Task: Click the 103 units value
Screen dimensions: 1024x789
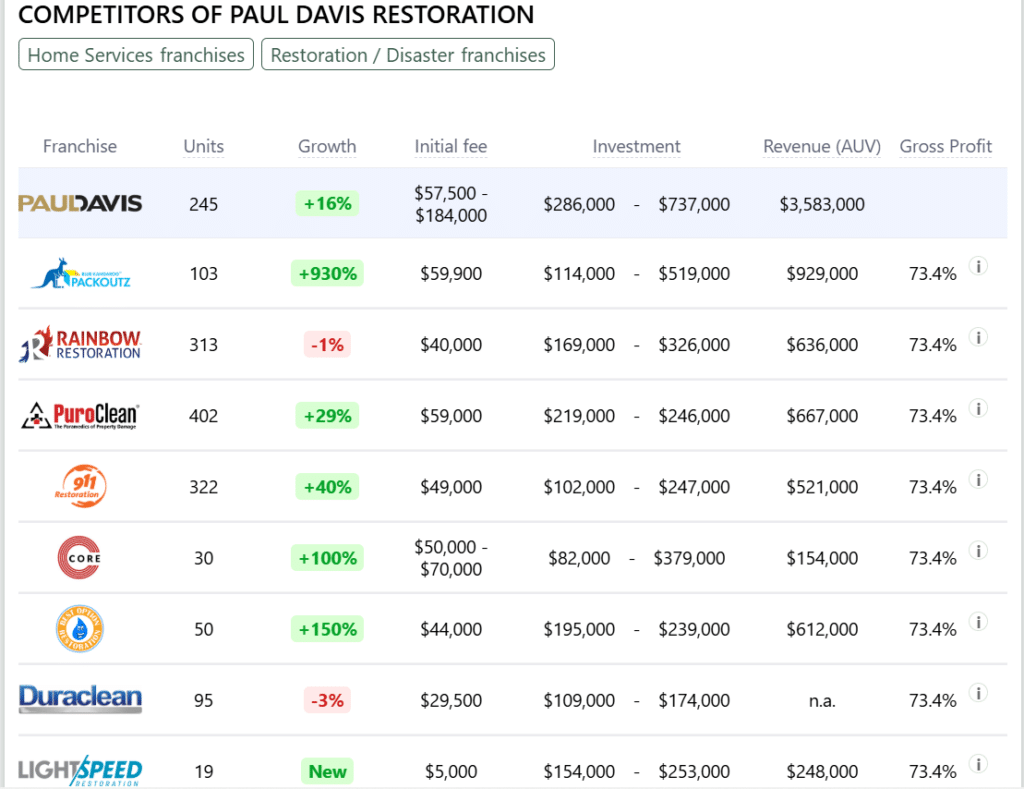Action: click(x=204, y=274)
